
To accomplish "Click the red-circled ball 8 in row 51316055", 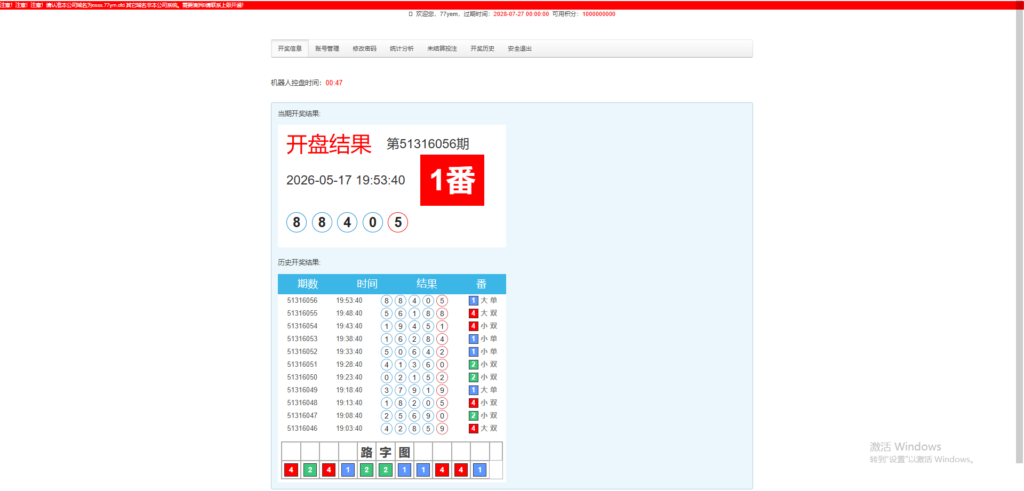I will click(x=442, y=313).
